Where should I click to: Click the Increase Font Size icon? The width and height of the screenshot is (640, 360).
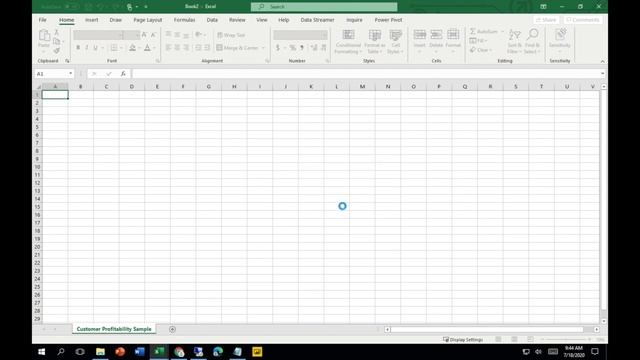[x=144, y=35]
